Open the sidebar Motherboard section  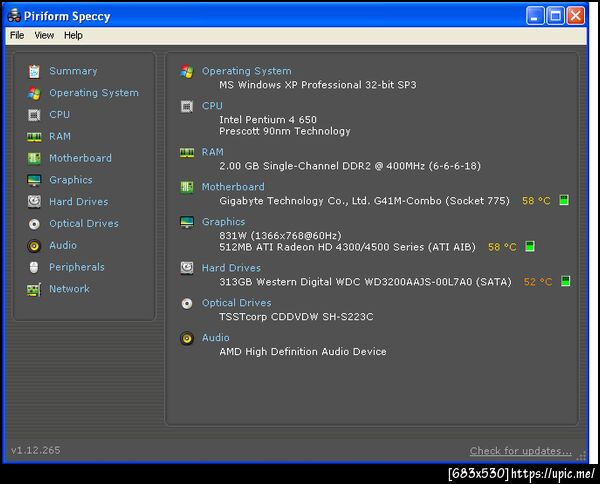coord(80,158)
